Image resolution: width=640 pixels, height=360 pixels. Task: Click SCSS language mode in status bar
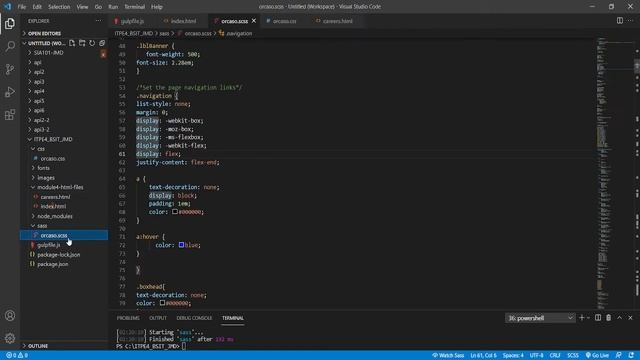point(573,355)
